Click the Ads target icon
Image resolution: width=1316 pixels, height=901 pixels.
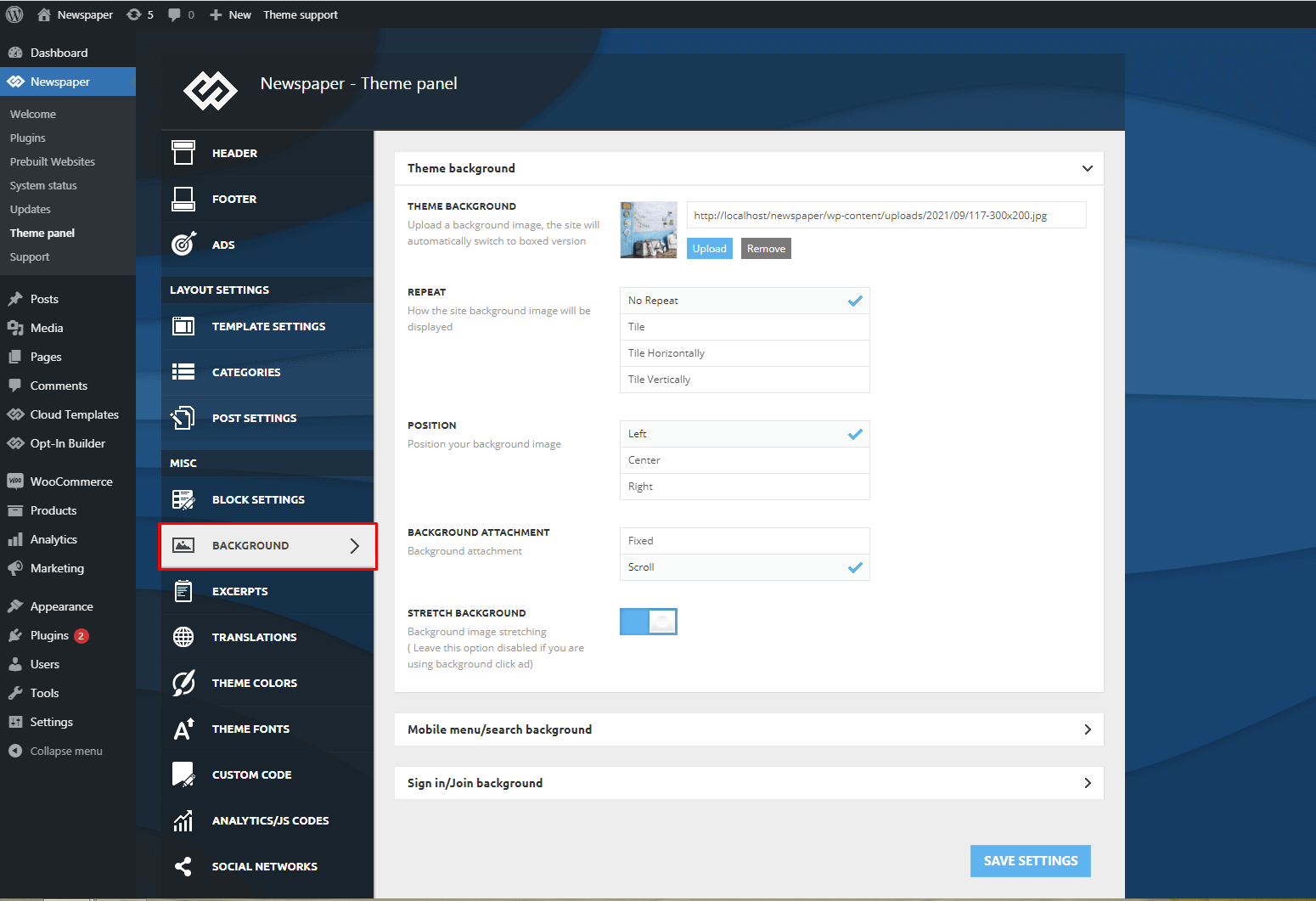183,245
